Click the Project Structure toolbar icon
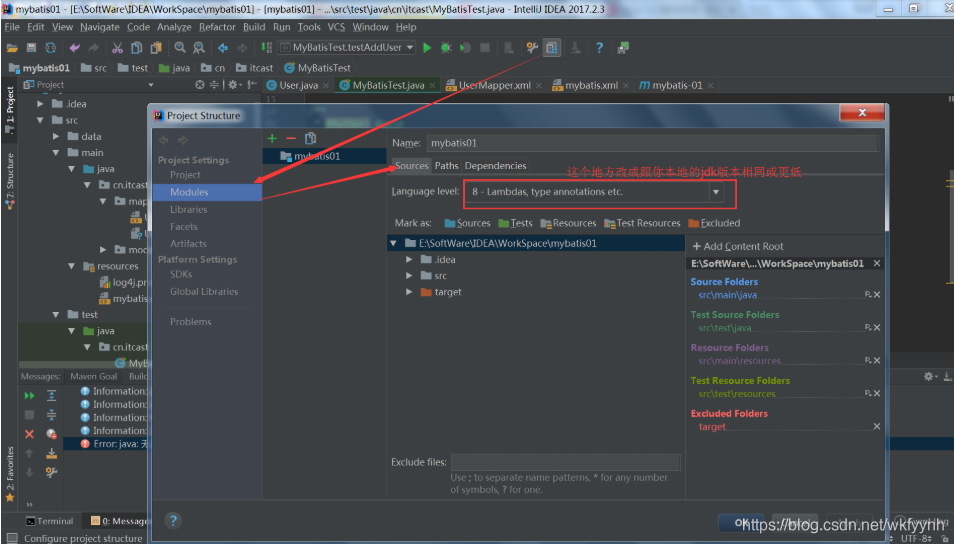 552,47
